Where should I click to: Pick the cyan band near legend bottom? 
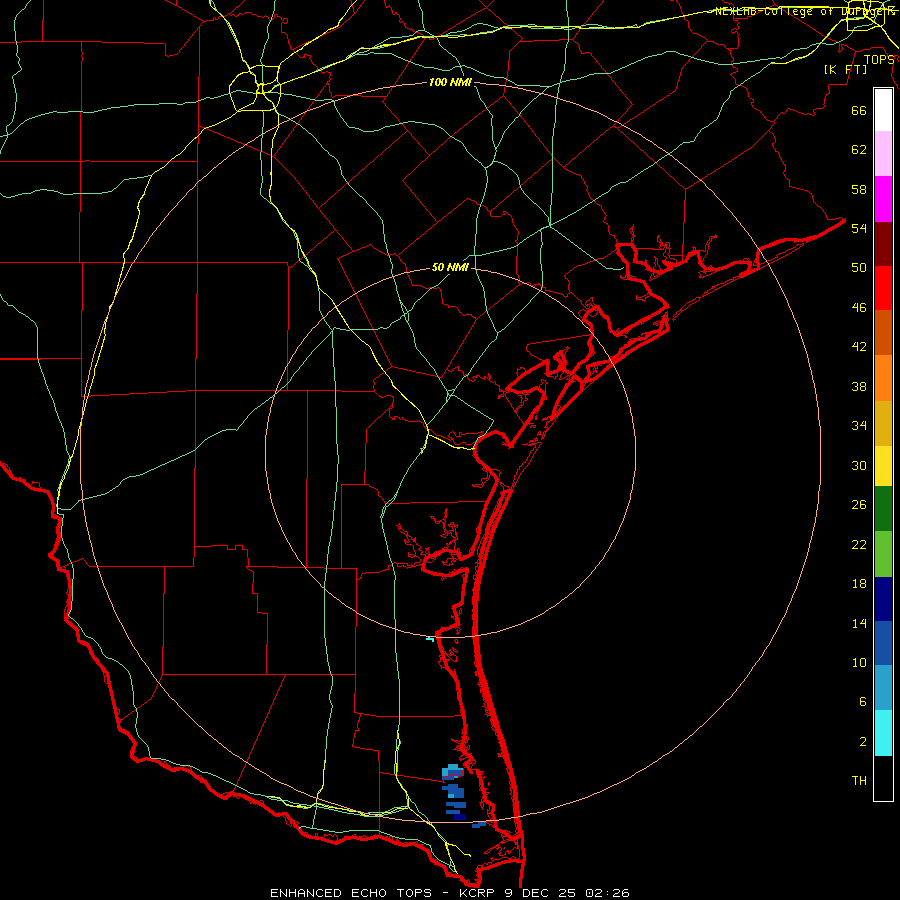[883, 733]
